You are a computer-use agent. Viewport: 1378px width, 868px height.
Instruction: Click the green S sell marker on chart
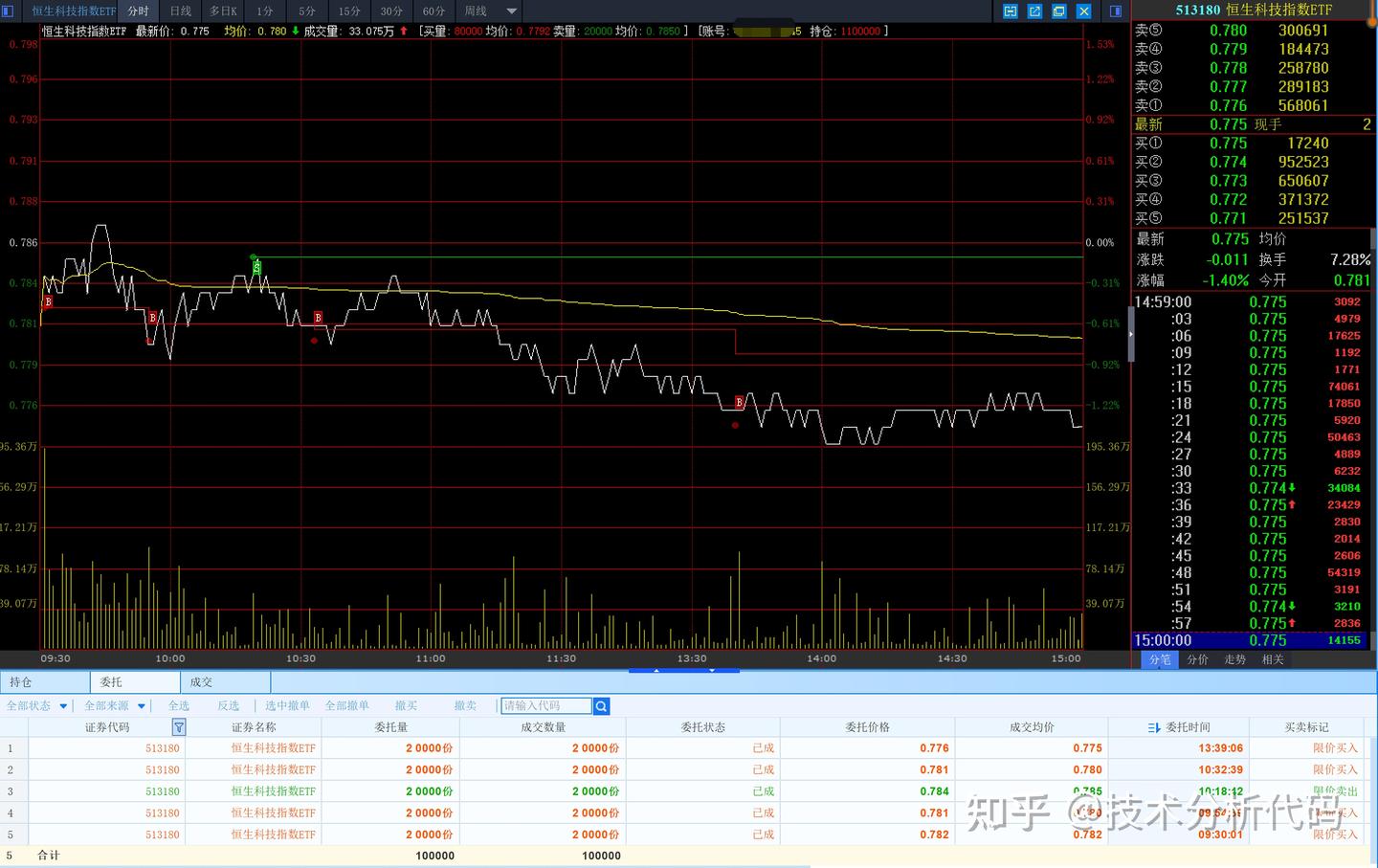[256, 268]
